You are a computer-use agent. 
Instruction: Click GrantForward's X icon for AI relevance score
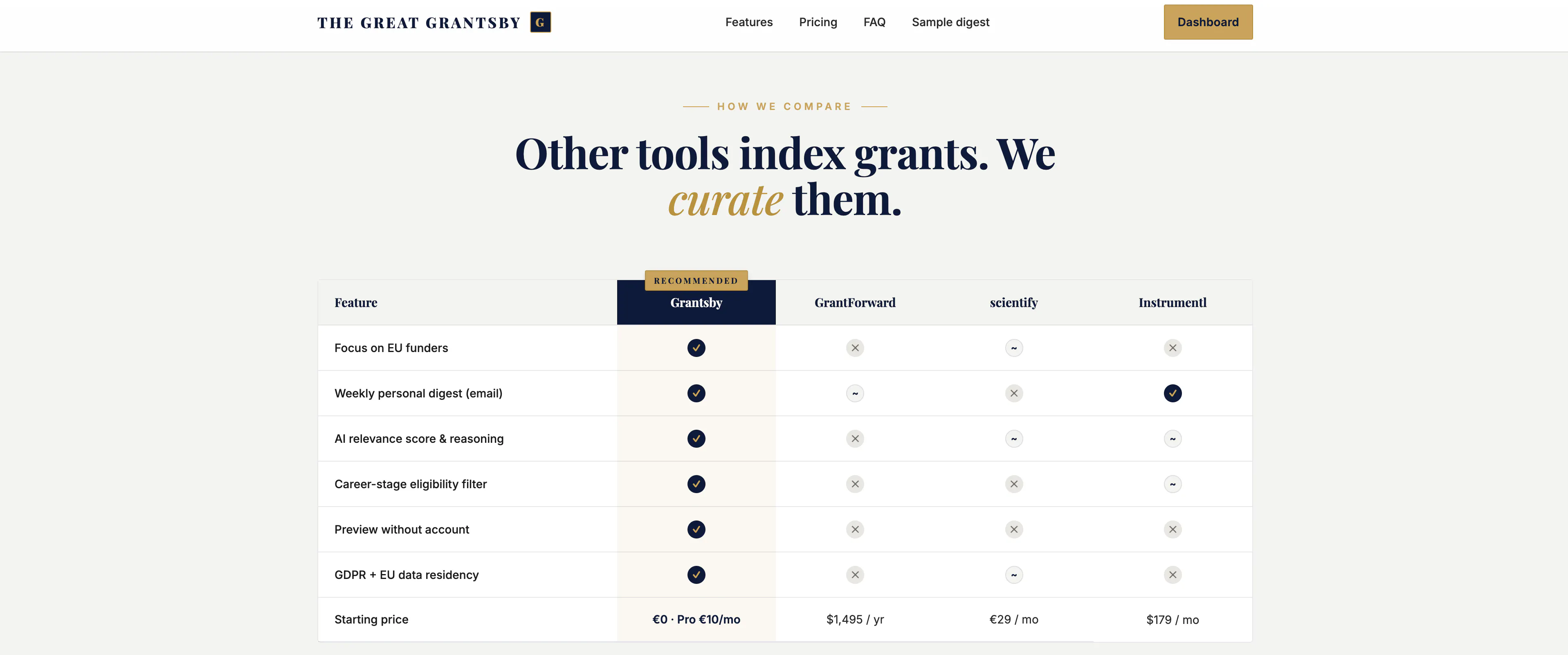coord(855,438)
